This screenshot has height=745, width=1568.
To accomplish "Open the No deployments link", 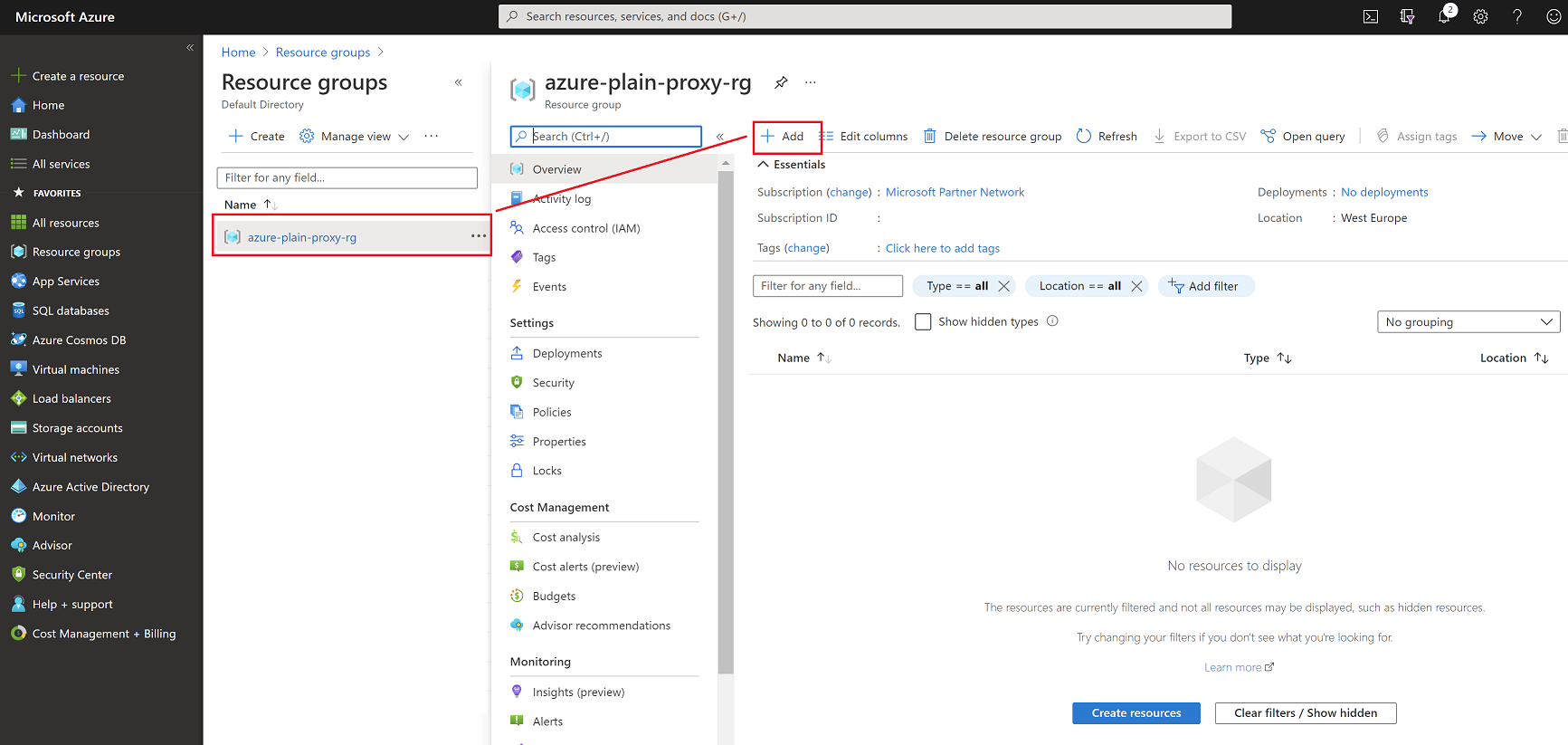I will [1383, 192].
